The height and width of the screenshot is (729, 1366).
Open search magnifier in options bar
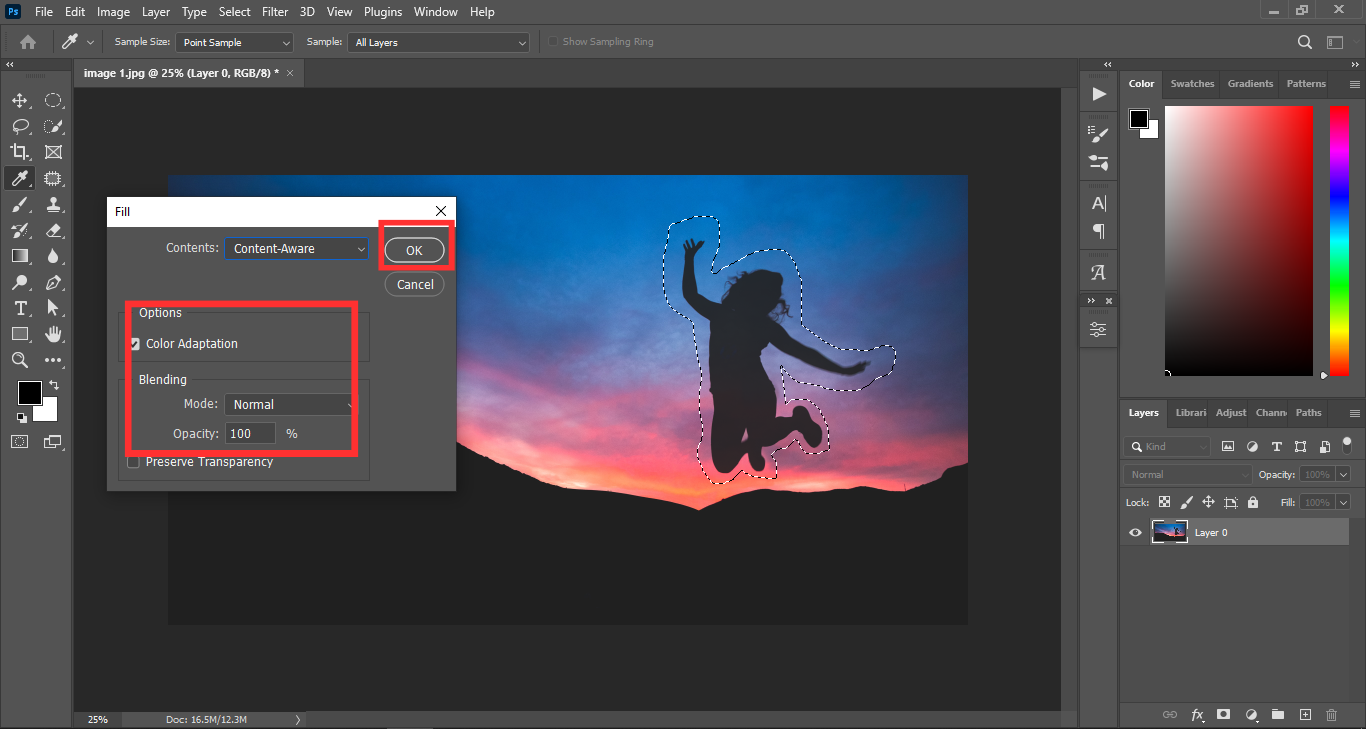(1305, 42)
